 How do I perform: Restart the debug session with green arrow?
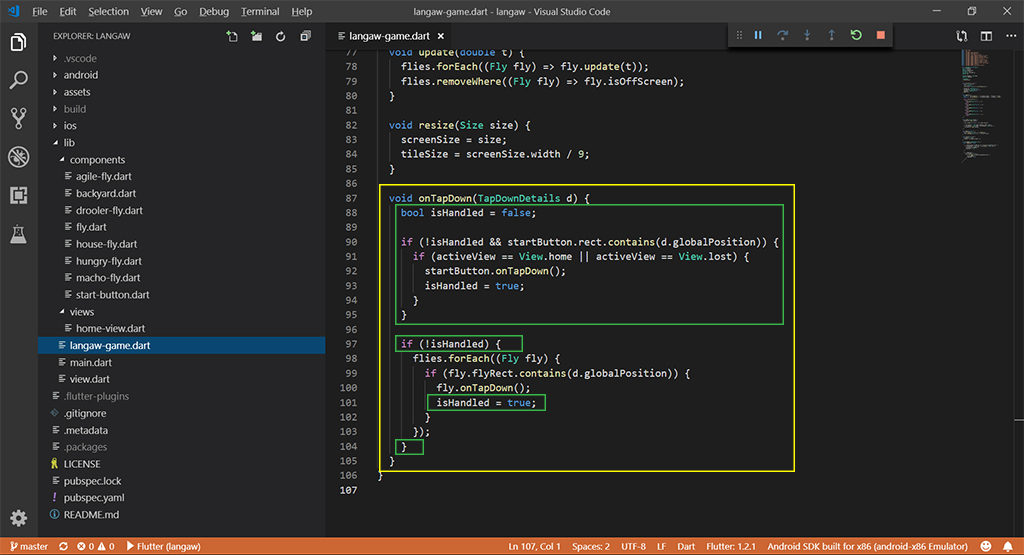click(856, 36)
